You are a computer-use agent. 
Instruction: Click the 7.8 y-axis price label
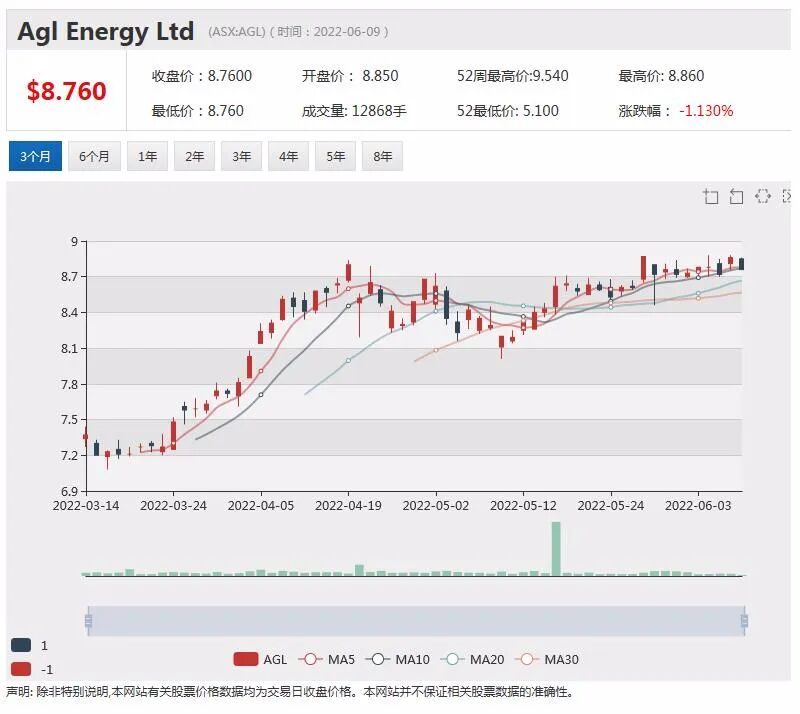69,384
